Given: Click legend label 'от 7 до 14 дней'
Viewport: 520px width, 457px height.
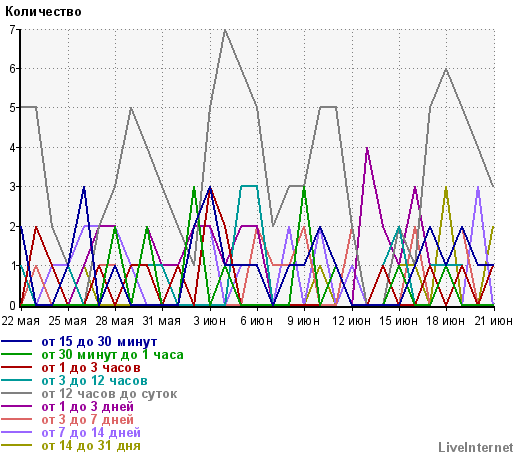Looking at the screenshot, I should (x=91, y=433).
